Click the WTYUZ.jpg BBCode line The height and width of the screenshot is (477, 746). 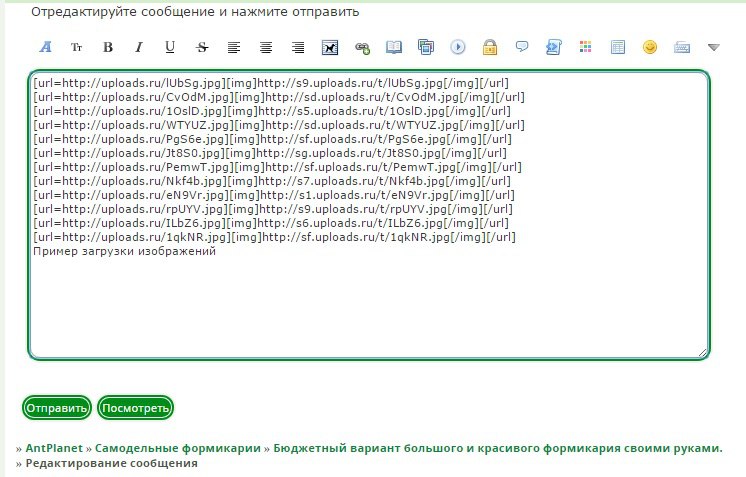[x=279, y=125]
